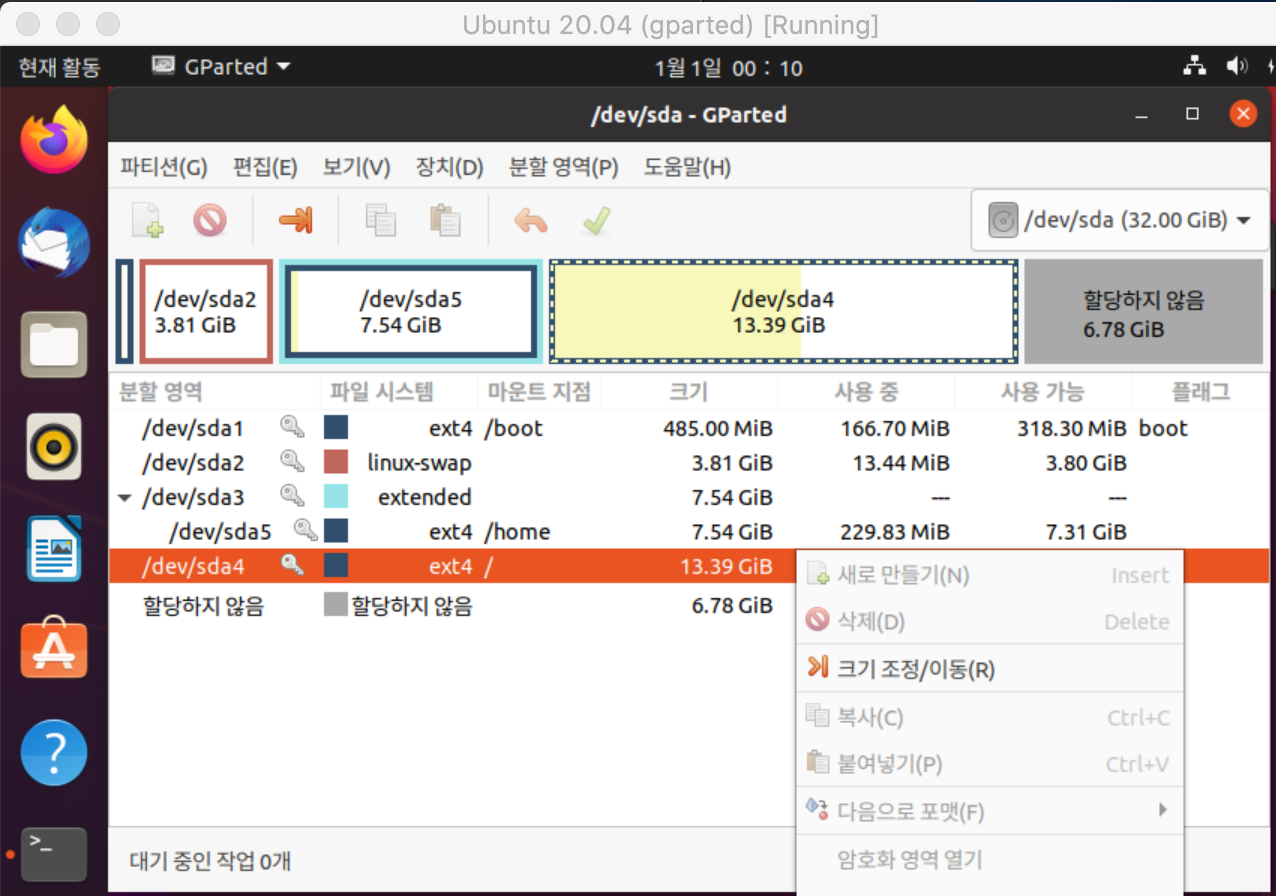
Task: Click the 플래그 column header
Action: pyautogui.click(x=1200, y=392)
